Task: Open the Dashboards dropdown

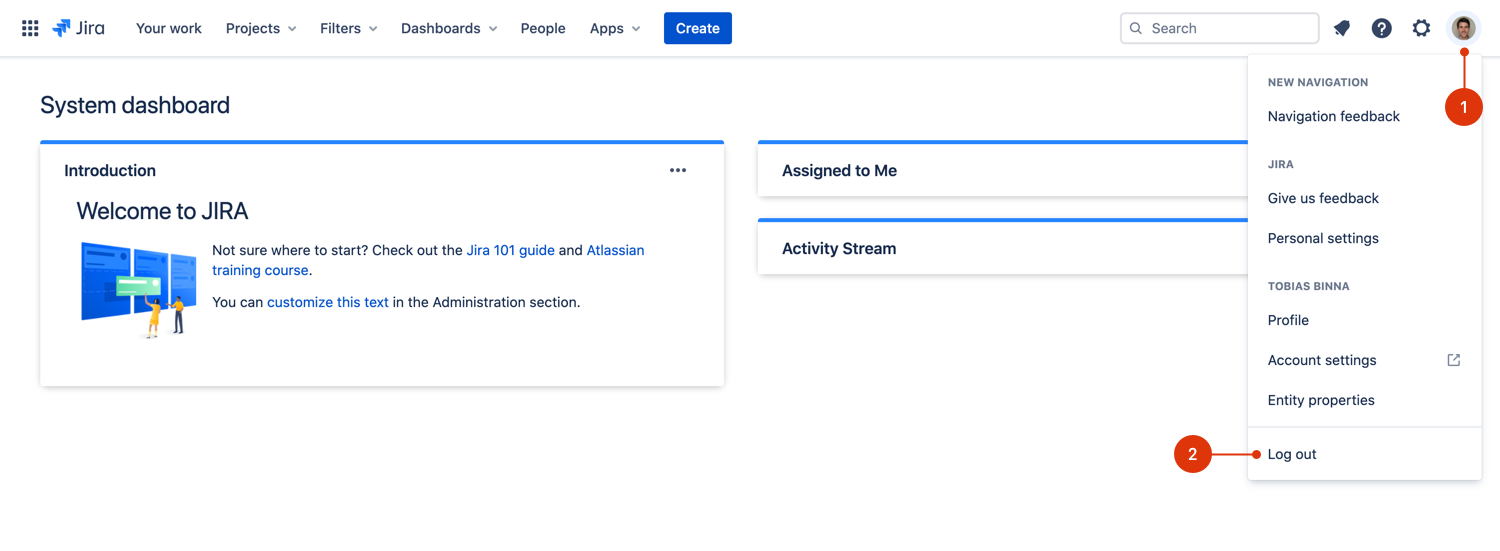Action: coord(449,28)
